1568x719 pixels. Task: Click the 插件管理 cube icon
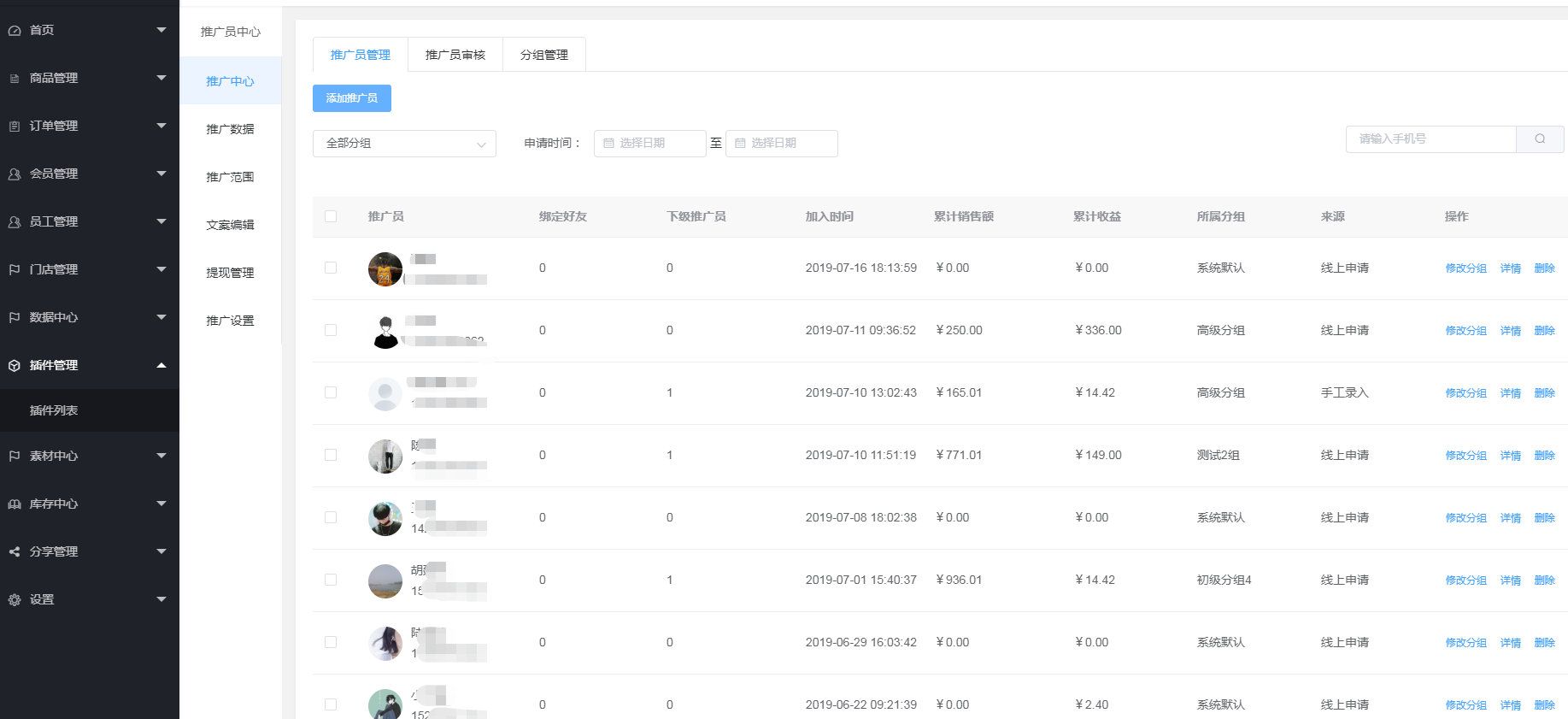(x=15, y=366)
